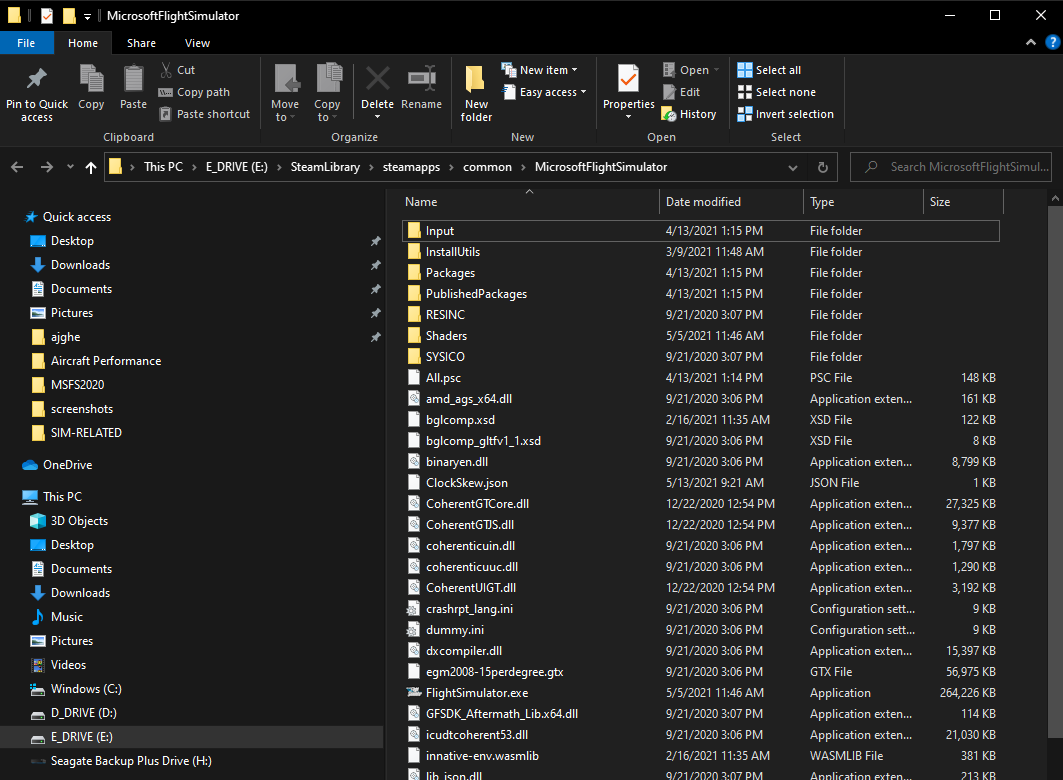Select the Shaders folder icon
This screenshot has width=1063, height=780.
pyautogui.click(x=414, y=336)
